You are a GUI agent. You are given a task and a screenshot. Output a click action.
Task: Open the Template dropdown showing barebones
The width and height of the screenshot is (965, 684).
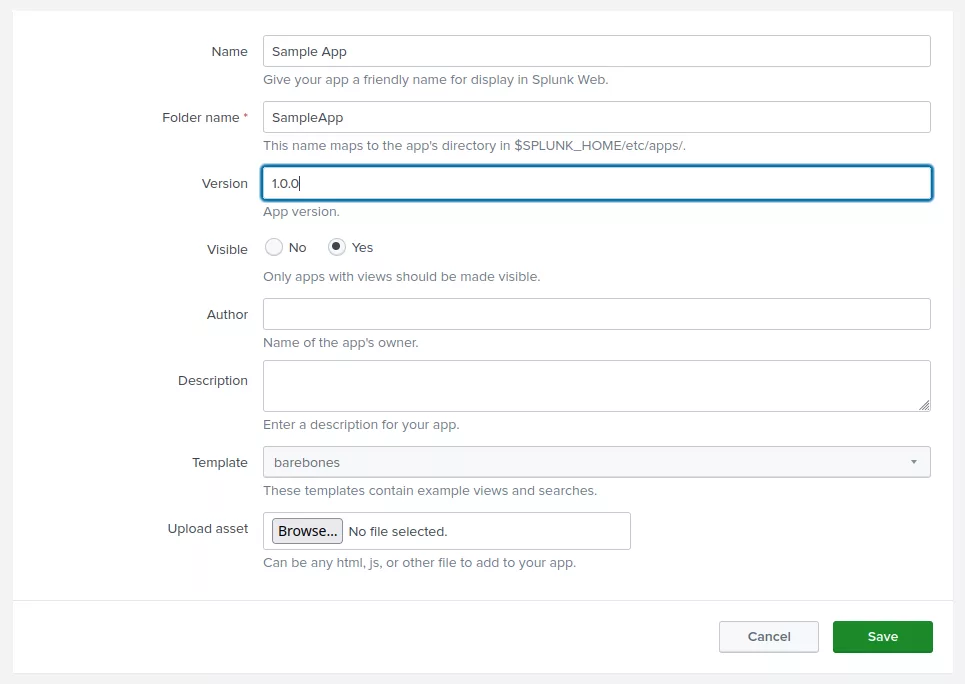pos(596,462)
